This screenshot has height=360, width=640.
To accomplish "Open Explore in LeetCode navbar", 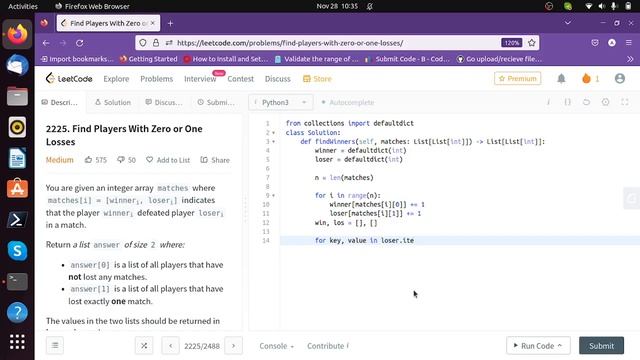I will [116, 79].
